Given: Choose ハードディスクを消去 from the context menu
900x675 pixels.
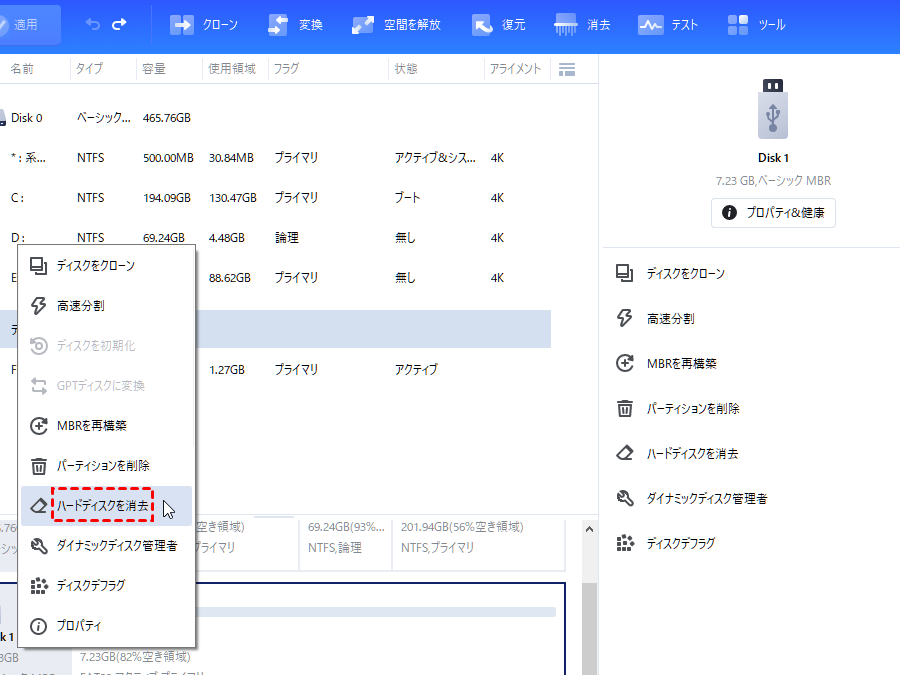Looking at the screenshot, I should coord(104,505).
